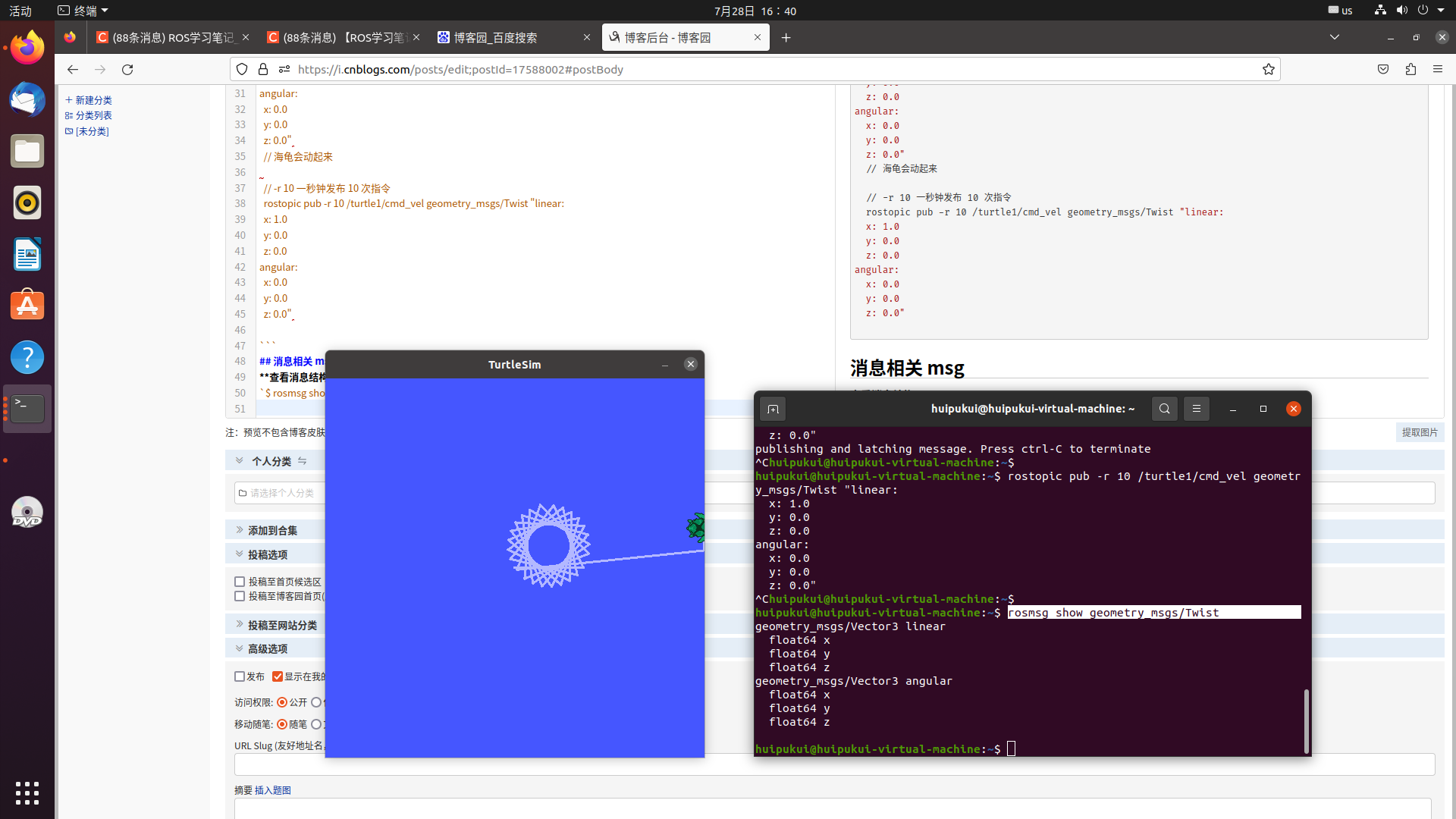1456x819 pixels.
Task: Choose the second 访问权限 radio option
Action: click(x=316, y=702)
